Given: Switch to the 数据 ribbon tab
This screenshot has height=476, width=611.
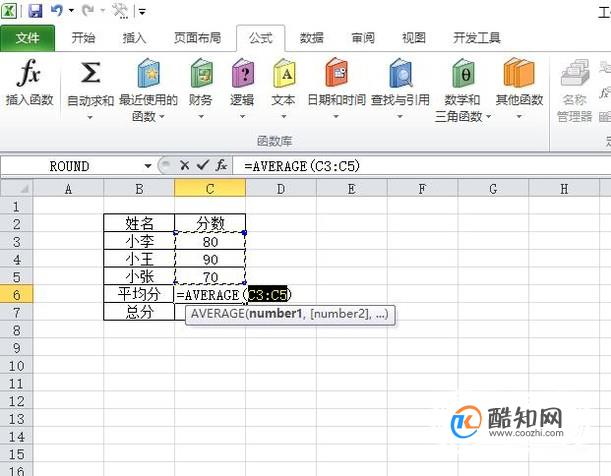Looking at the screenshot, I should (311, 38).
